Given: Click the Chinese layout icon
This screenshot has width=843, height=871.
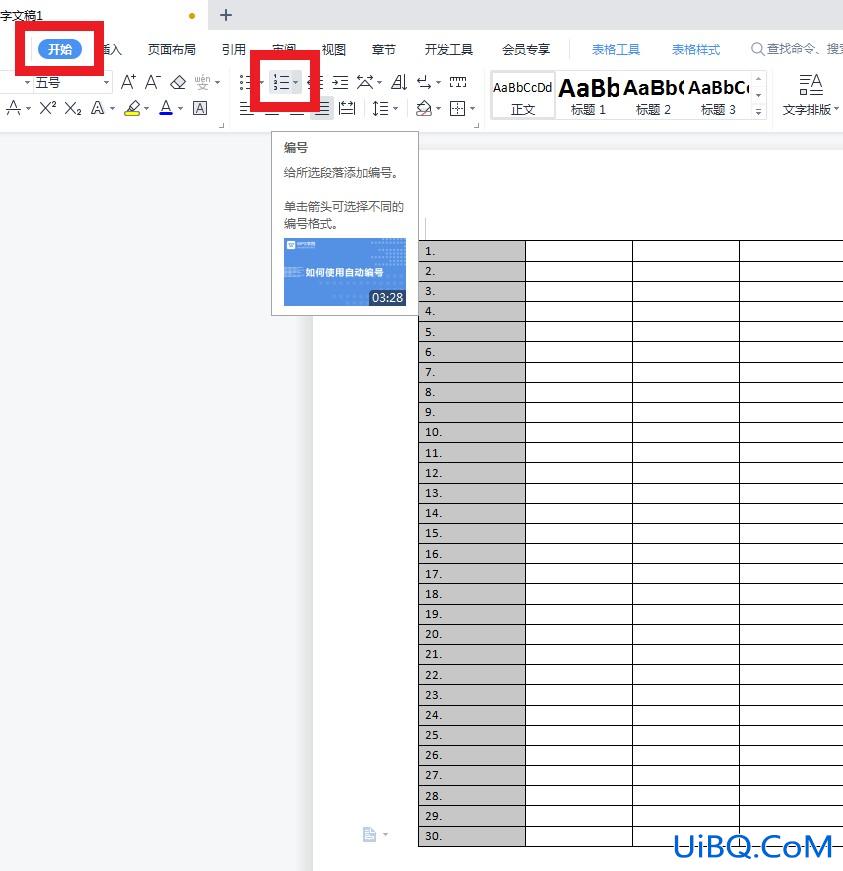Looking at the screenshot, I should point(365,82).
